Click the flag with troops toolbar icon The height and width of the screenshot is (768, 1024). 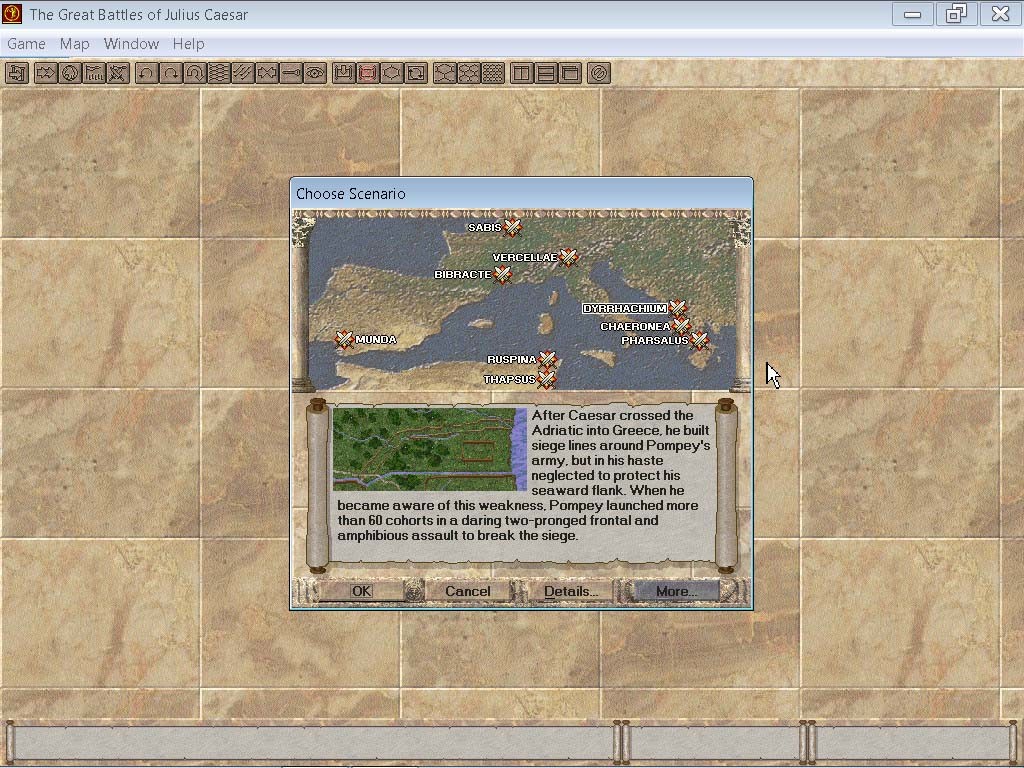pos(94,73)
